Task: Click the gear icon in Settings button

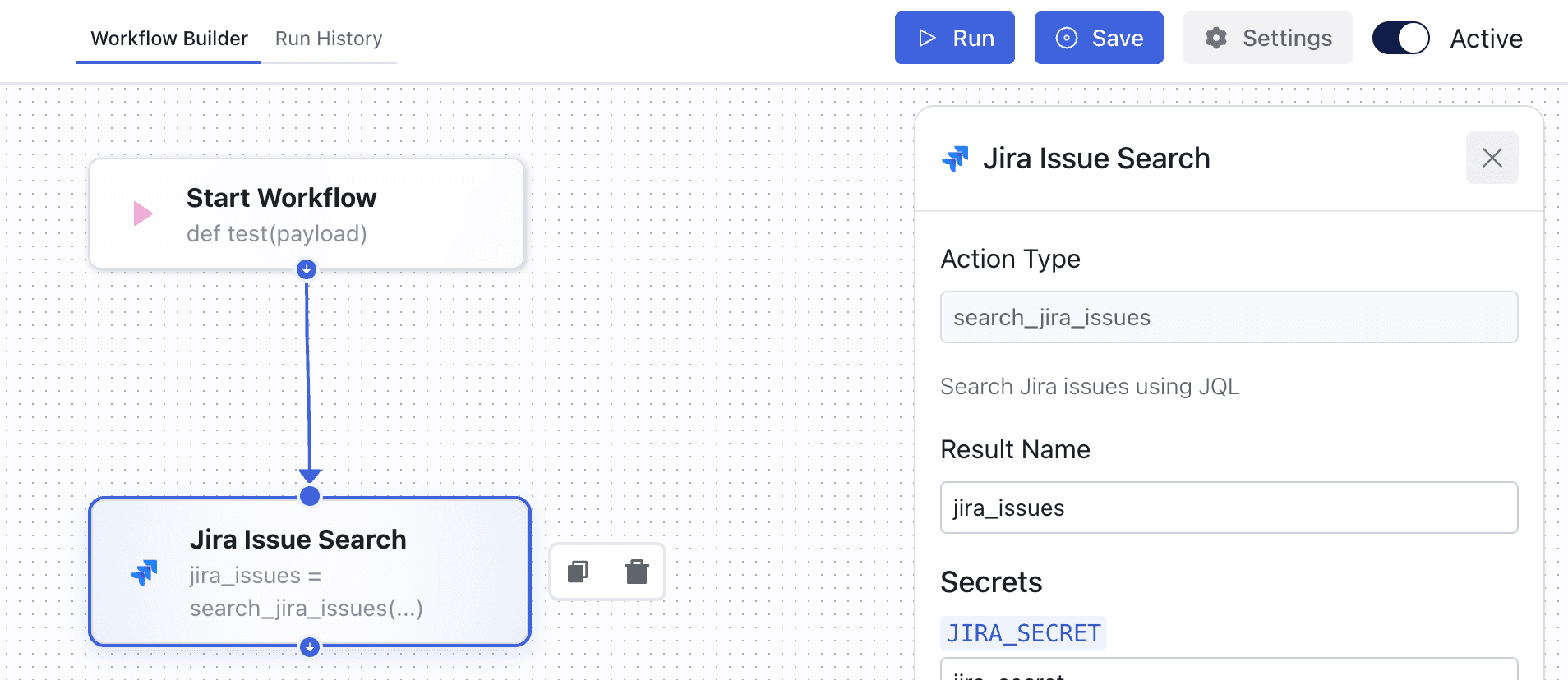Action: 1216,38
